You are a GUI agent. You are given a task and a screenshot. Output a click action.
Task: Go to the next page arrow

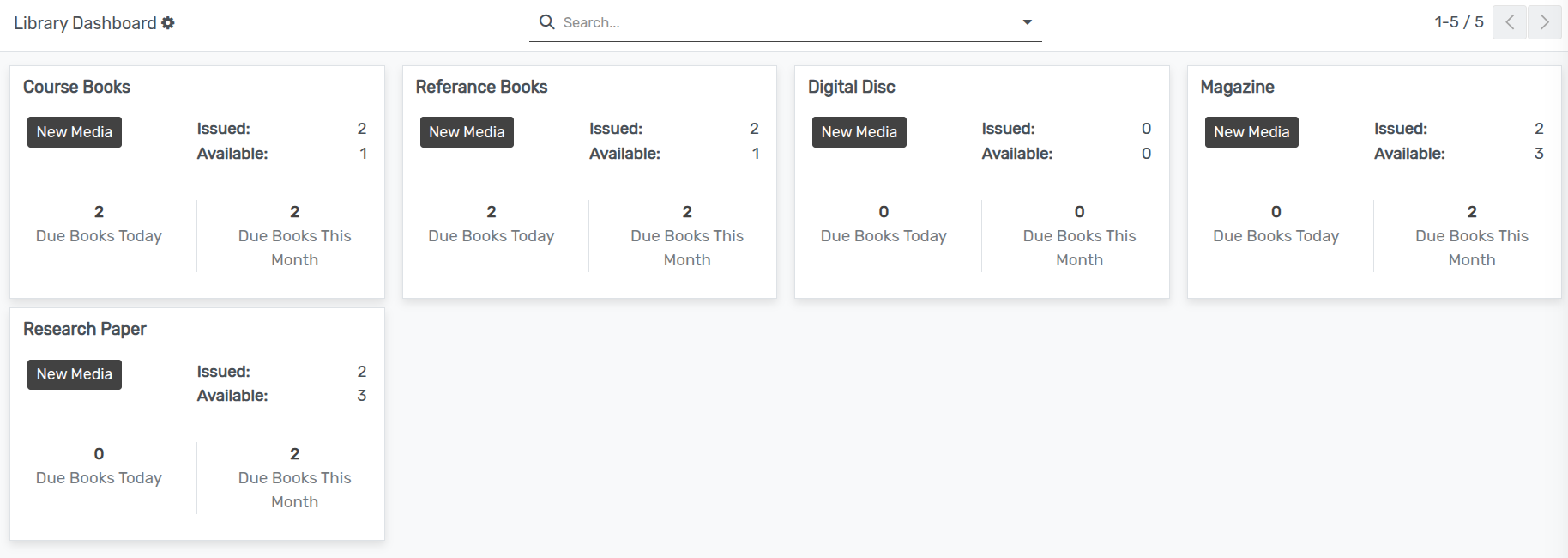(x=1544, y=22)
